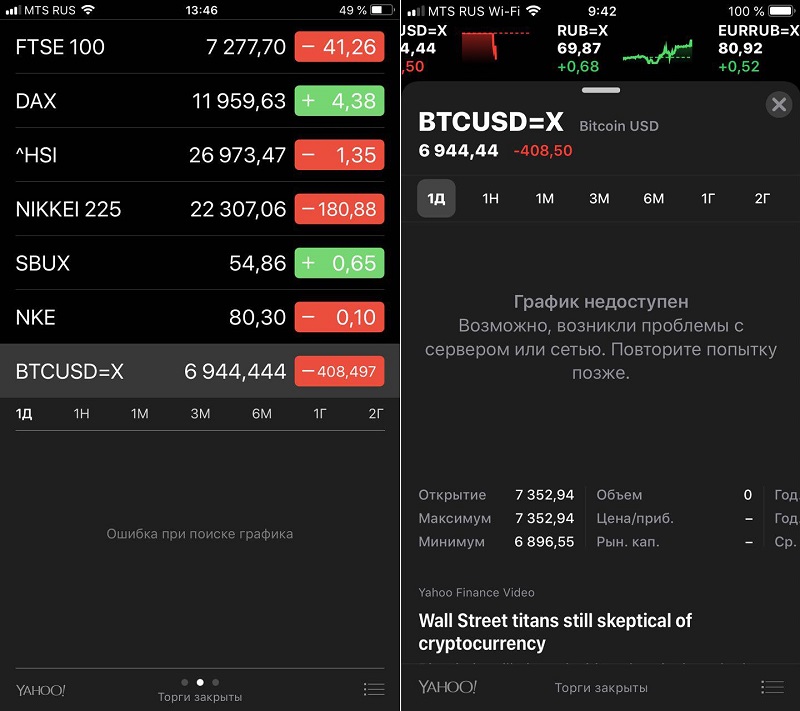Tap the Yahoo logo on left screen
The image size is (800, 711).
click(x=41, y=690)
